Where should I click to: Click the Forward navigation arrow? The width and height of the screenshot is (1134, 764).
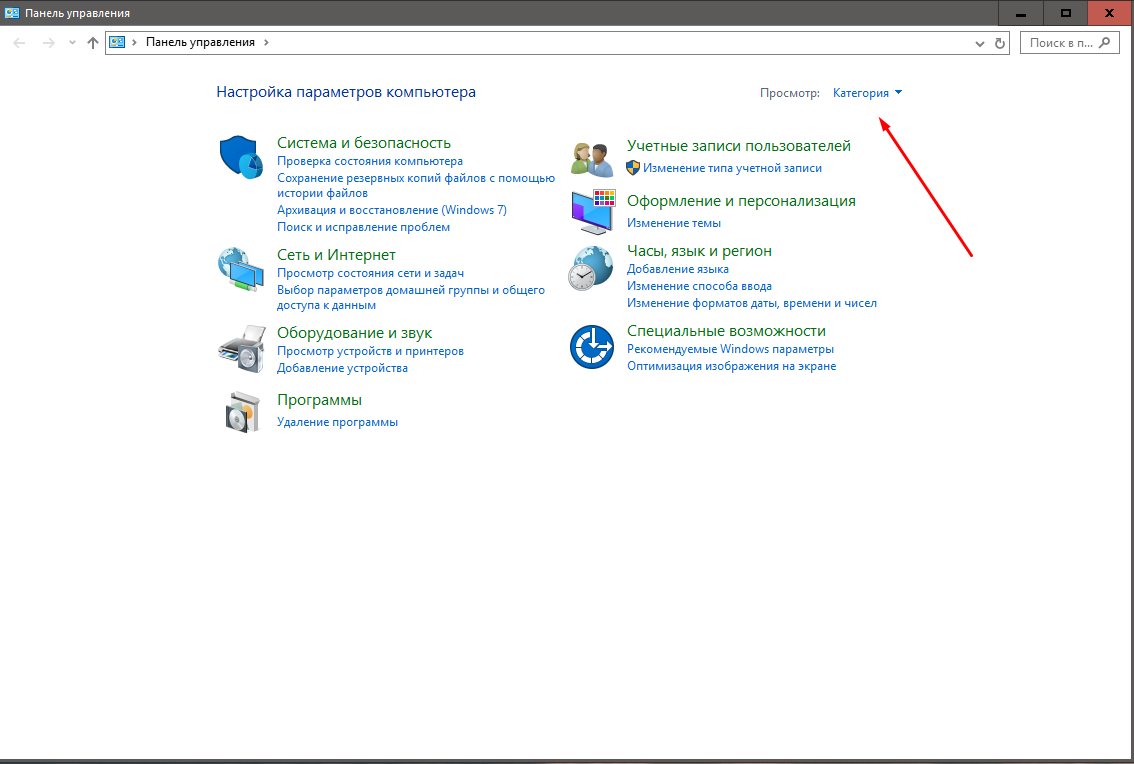(x=48, y=43)
